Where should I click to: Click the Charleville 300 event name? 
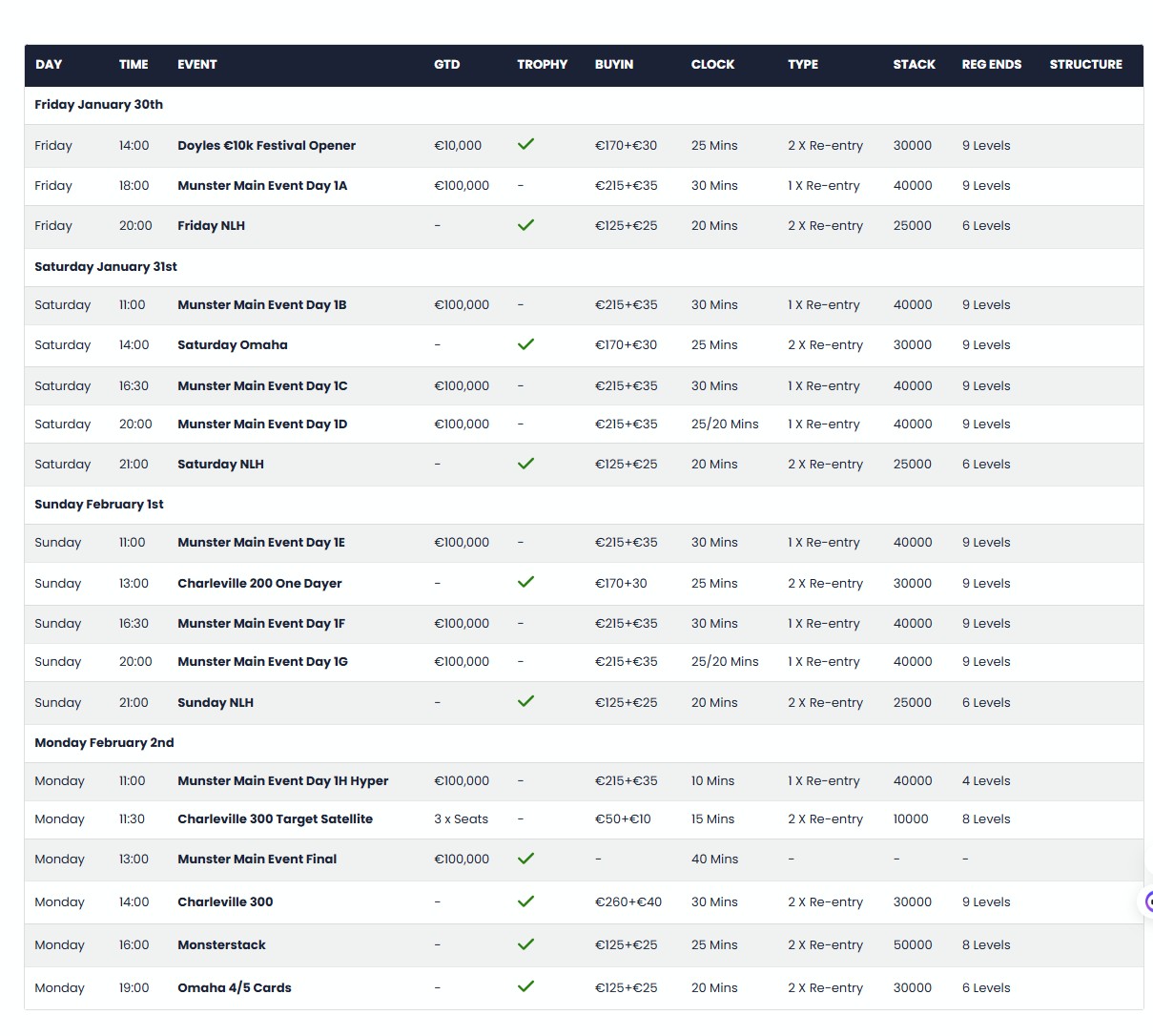click(x=225, y=902)
